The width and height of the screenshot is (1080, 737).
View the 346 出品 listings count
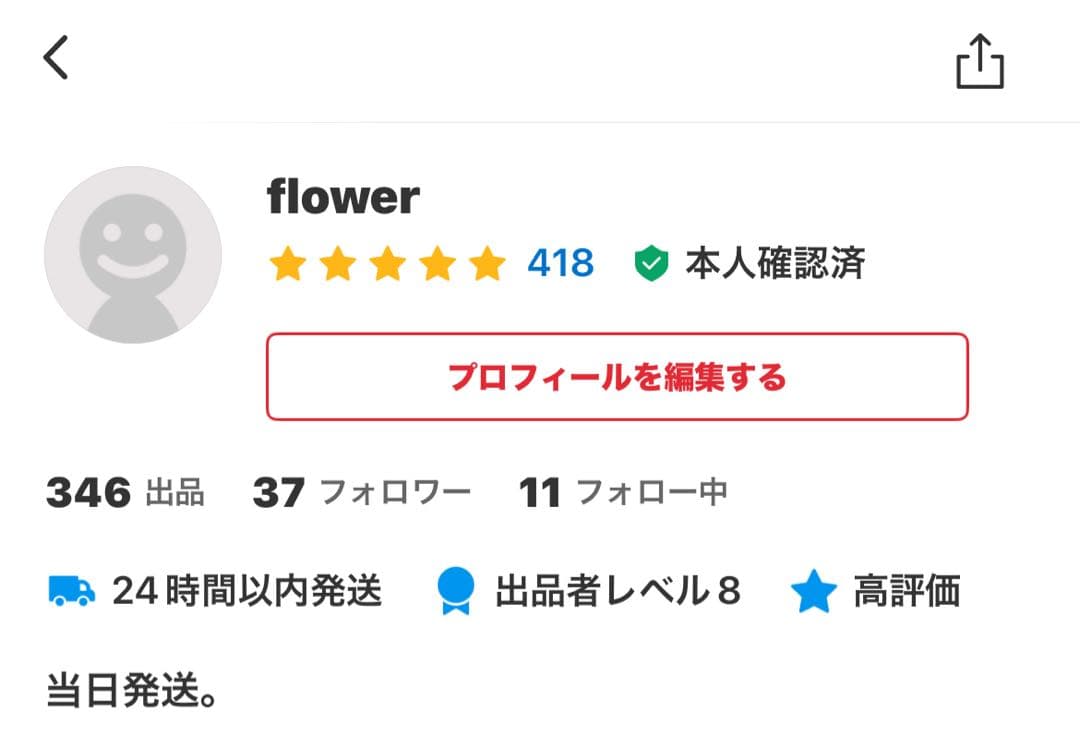pos(125,491)
